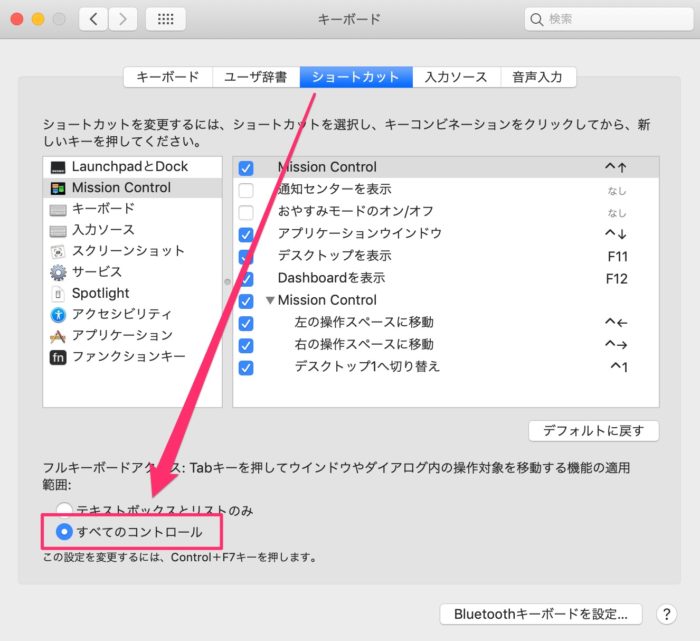The width and height of the screenshot is (700, 641).
Task: Select the Spotlight category icon
Action: [x=58, y=293]
